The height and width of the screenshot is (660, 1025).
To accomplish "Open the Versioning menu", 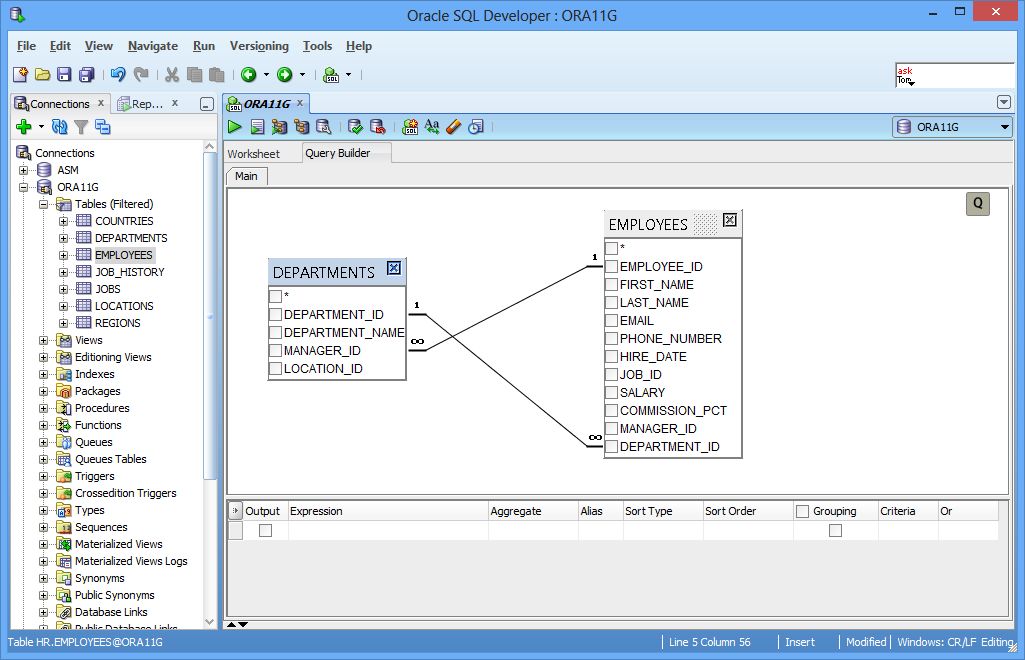I will tap(259, 46).
